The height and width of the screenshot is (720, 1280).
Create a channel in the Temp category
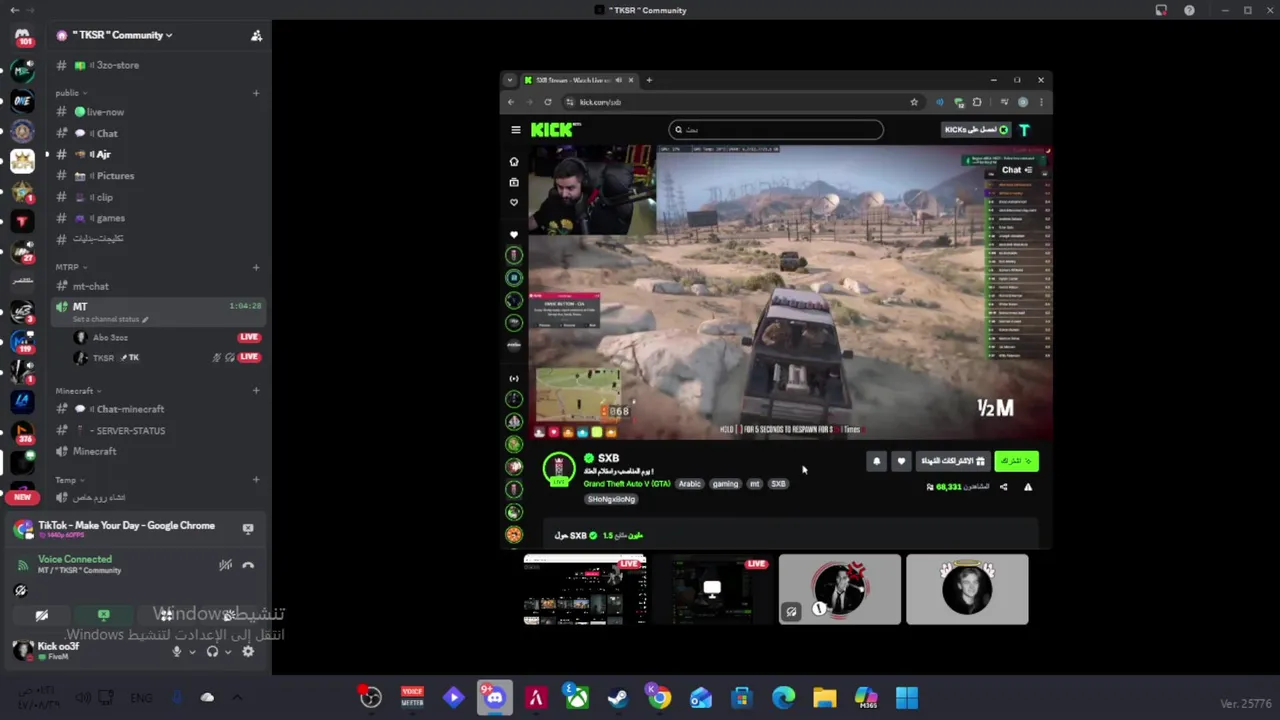(x=256, y=480)
